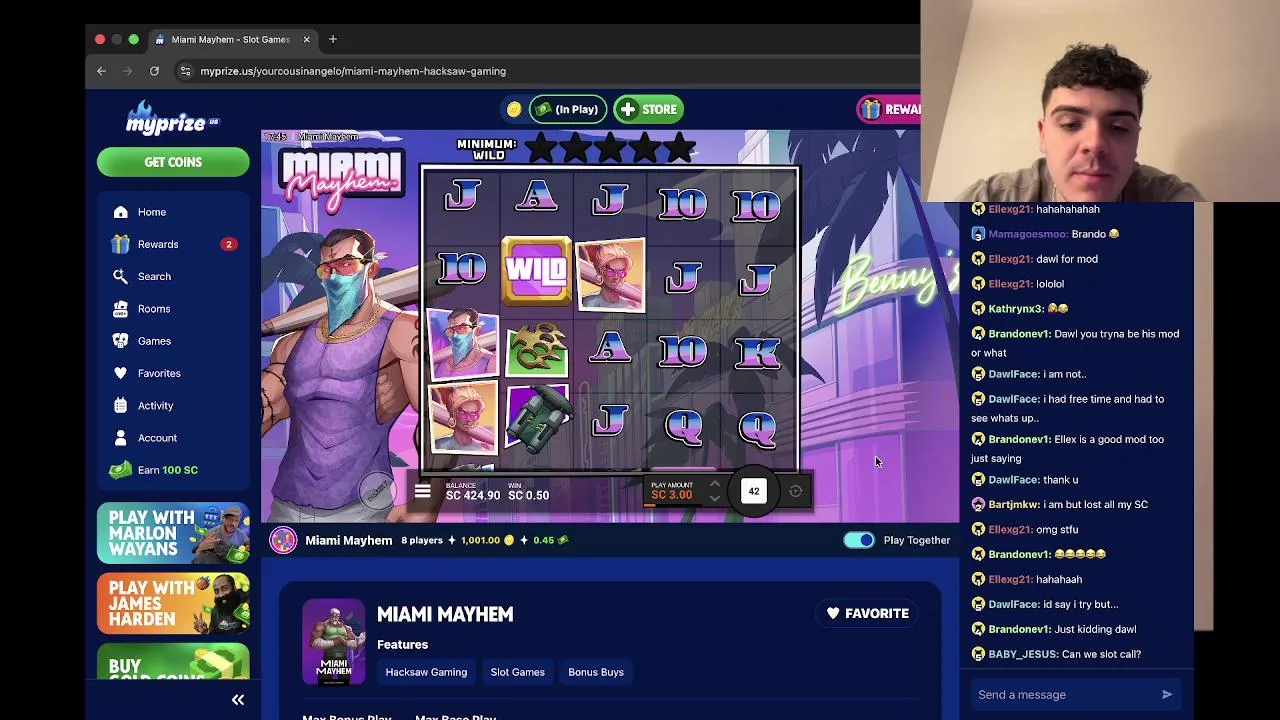Click the myprize logo
Screen dimensions: 1280x720
coord(172,118)
